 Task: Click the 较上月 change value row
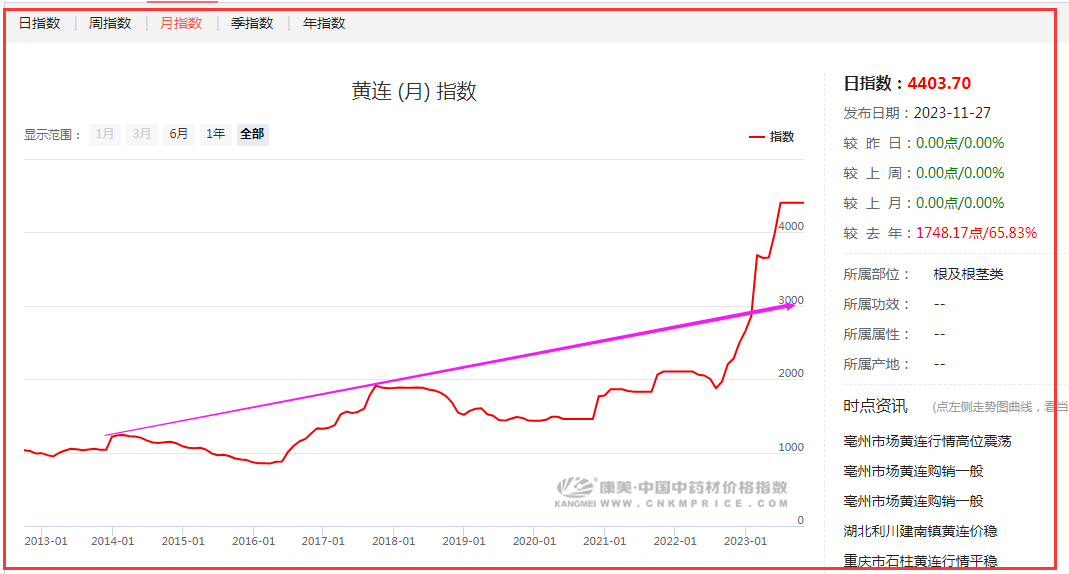pyautogui.click(x=924, y=203)
